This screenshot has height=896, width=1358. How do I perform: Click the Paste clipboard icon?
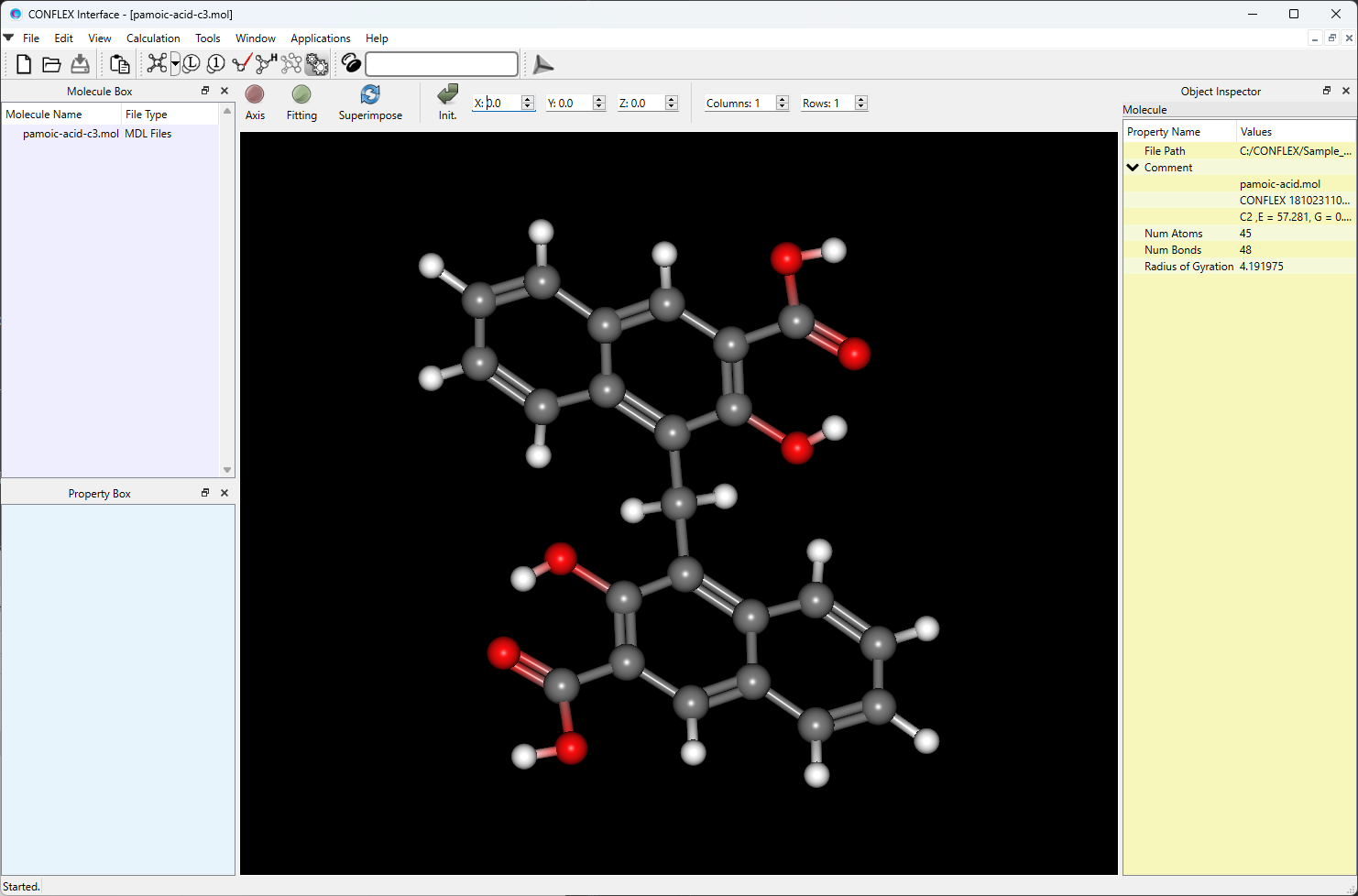119,64
